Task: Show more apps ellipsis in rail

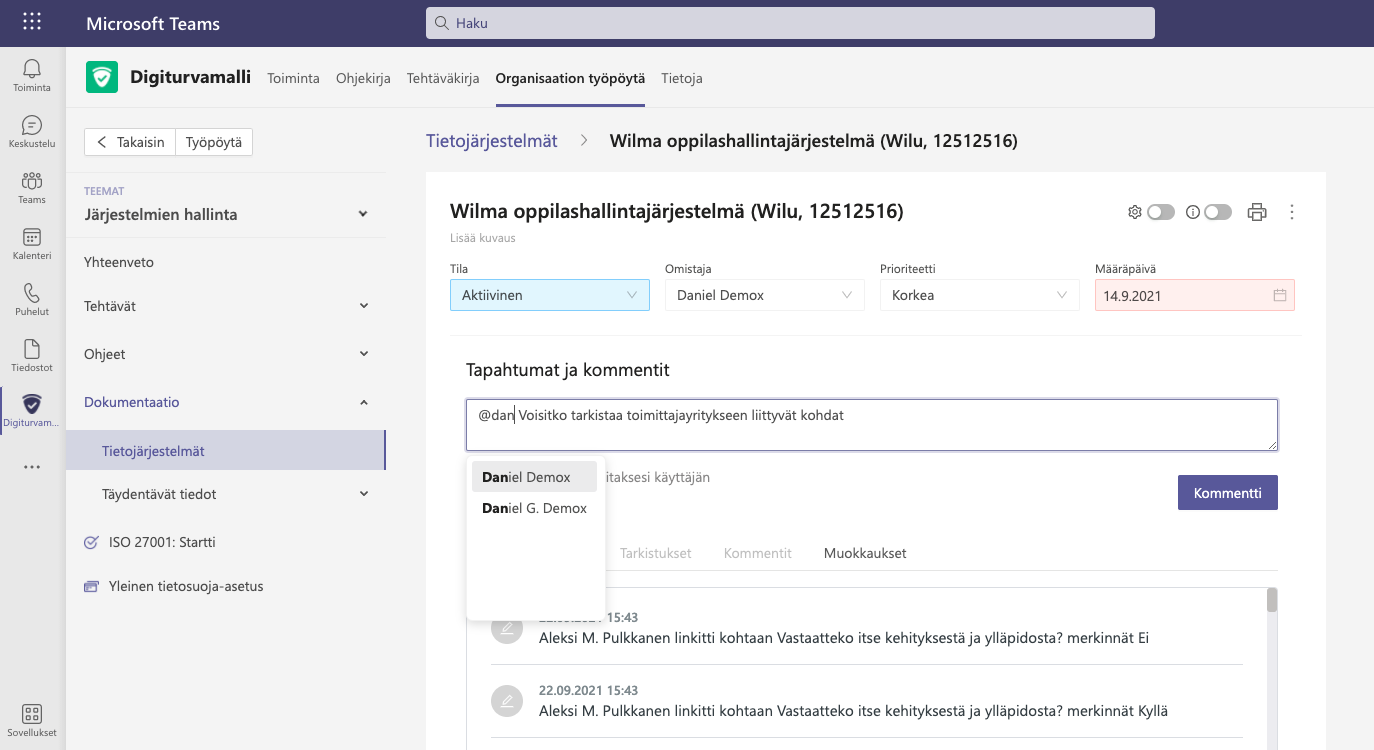Action: pos(32,467)
